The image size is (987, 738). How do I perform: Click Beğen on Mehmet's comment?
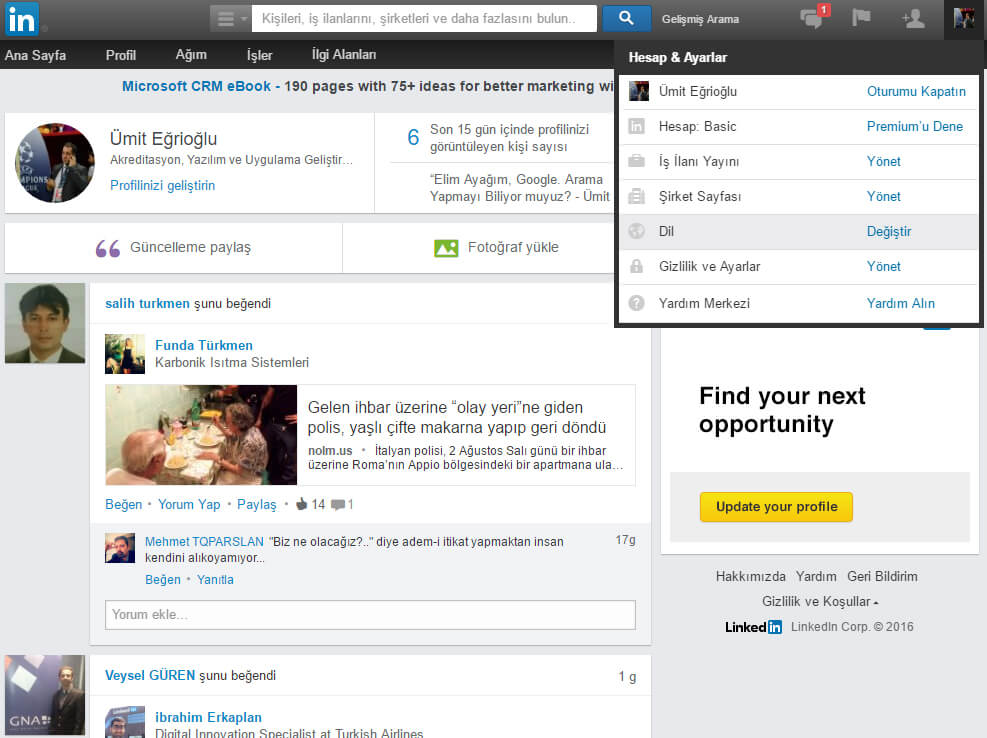(x=162, y=579)
